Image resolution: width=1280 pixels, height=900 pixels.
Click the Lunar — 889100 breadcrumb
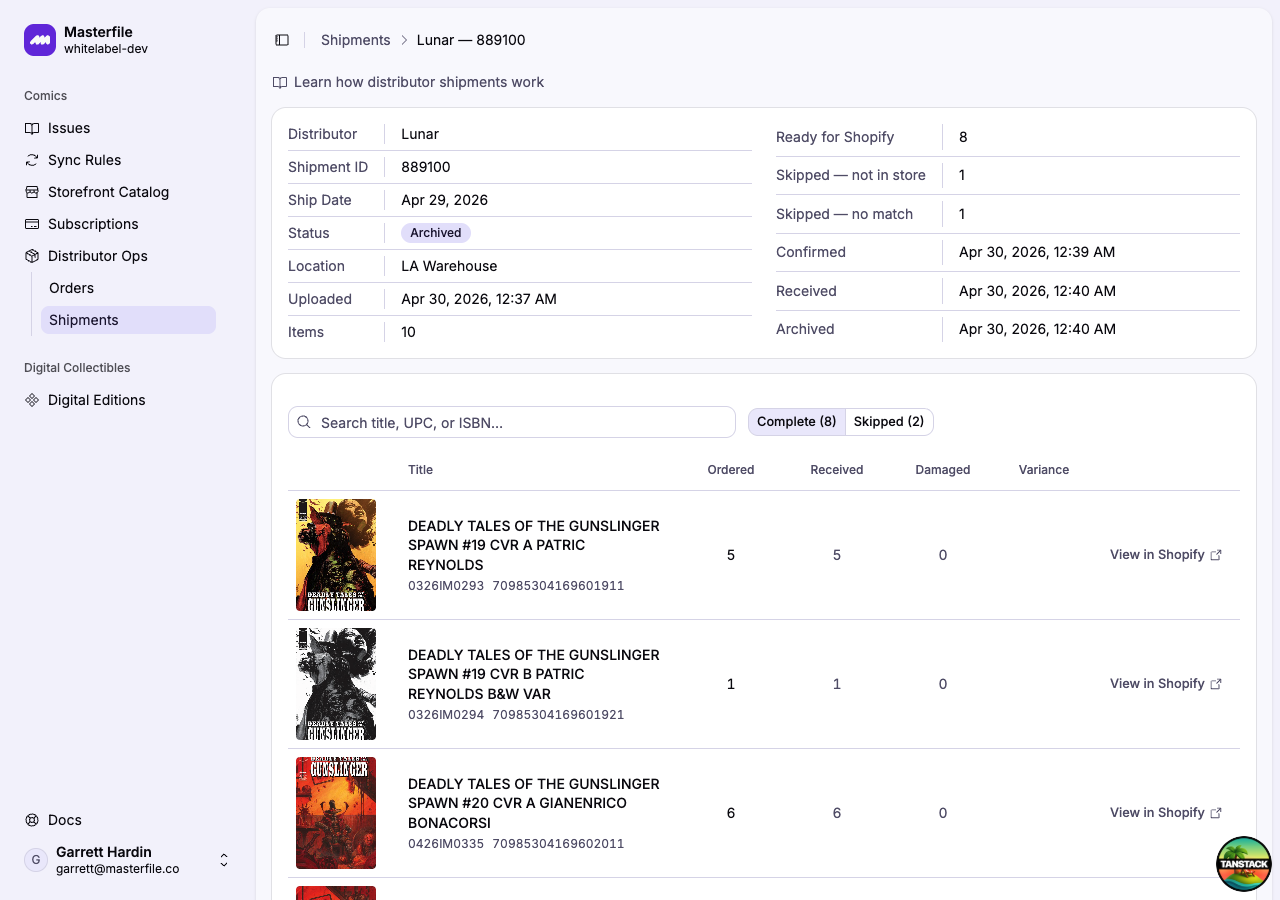click(471, 40)
